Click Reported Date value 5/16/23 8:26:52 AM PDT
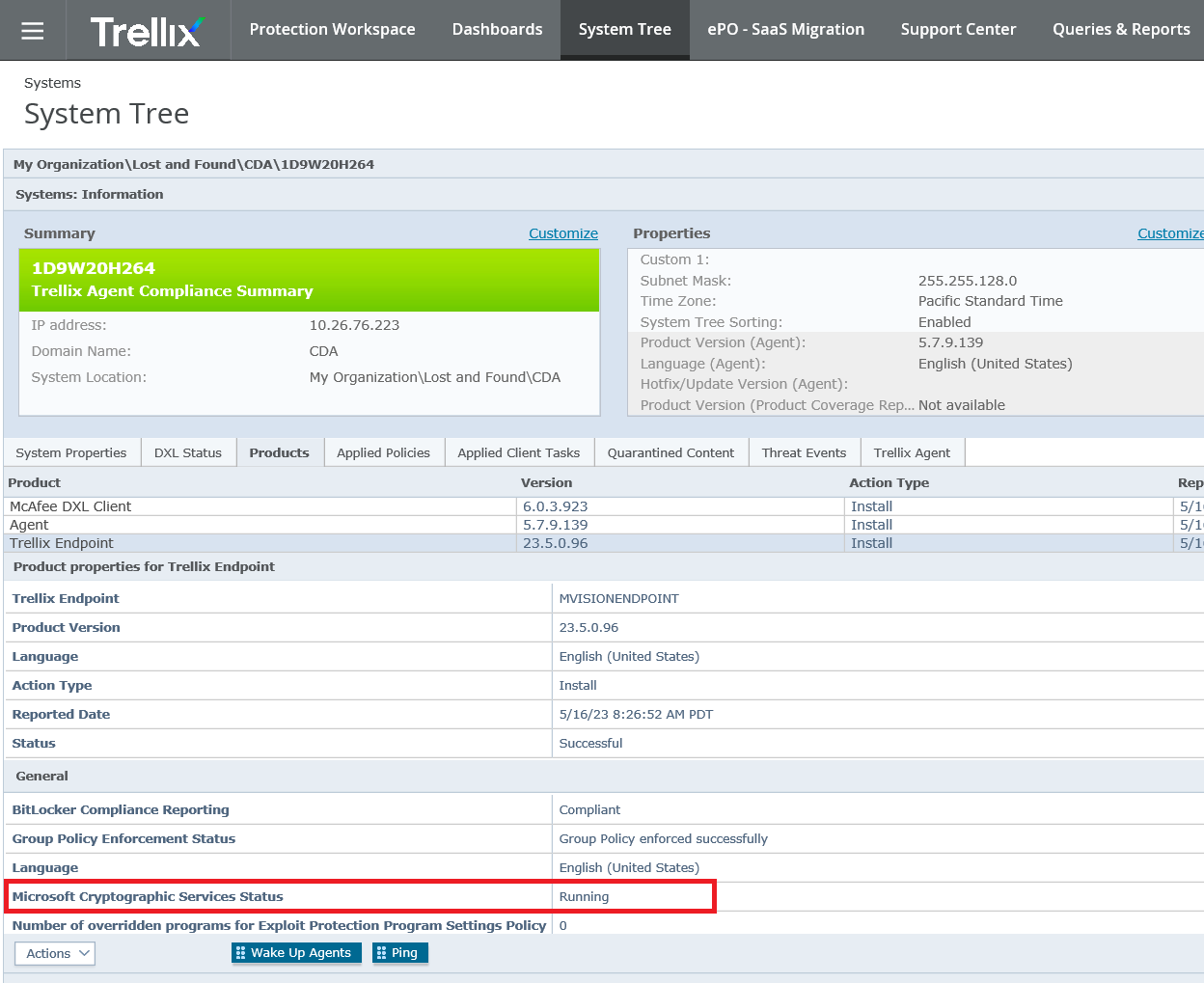1204x983 pixels. [x=636, y=714]
